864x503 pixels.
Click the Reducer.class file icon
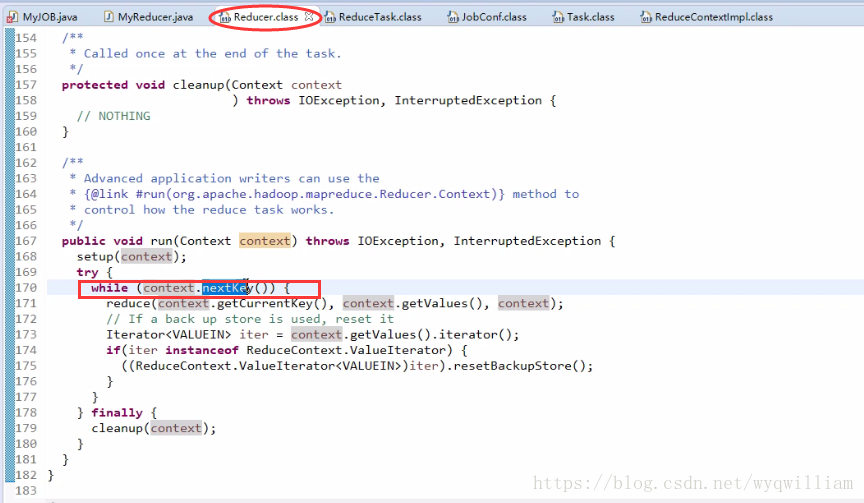tap(225, 18)
